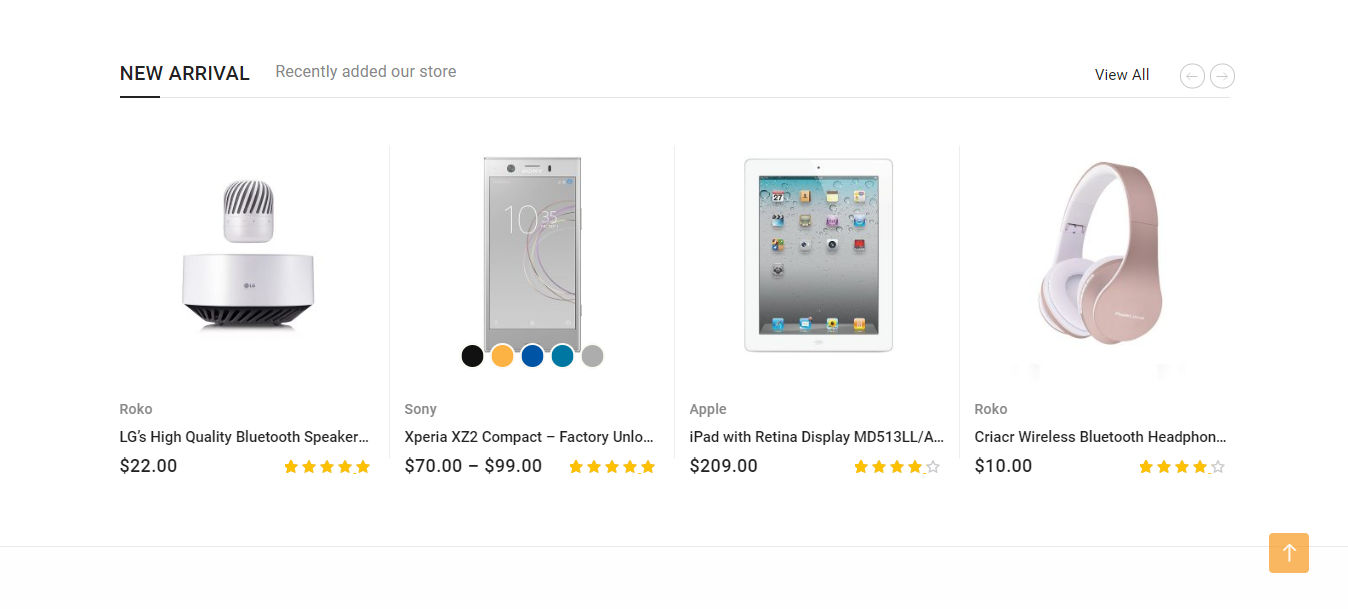Select the teal color swatch for Xperia

[563, 356]
